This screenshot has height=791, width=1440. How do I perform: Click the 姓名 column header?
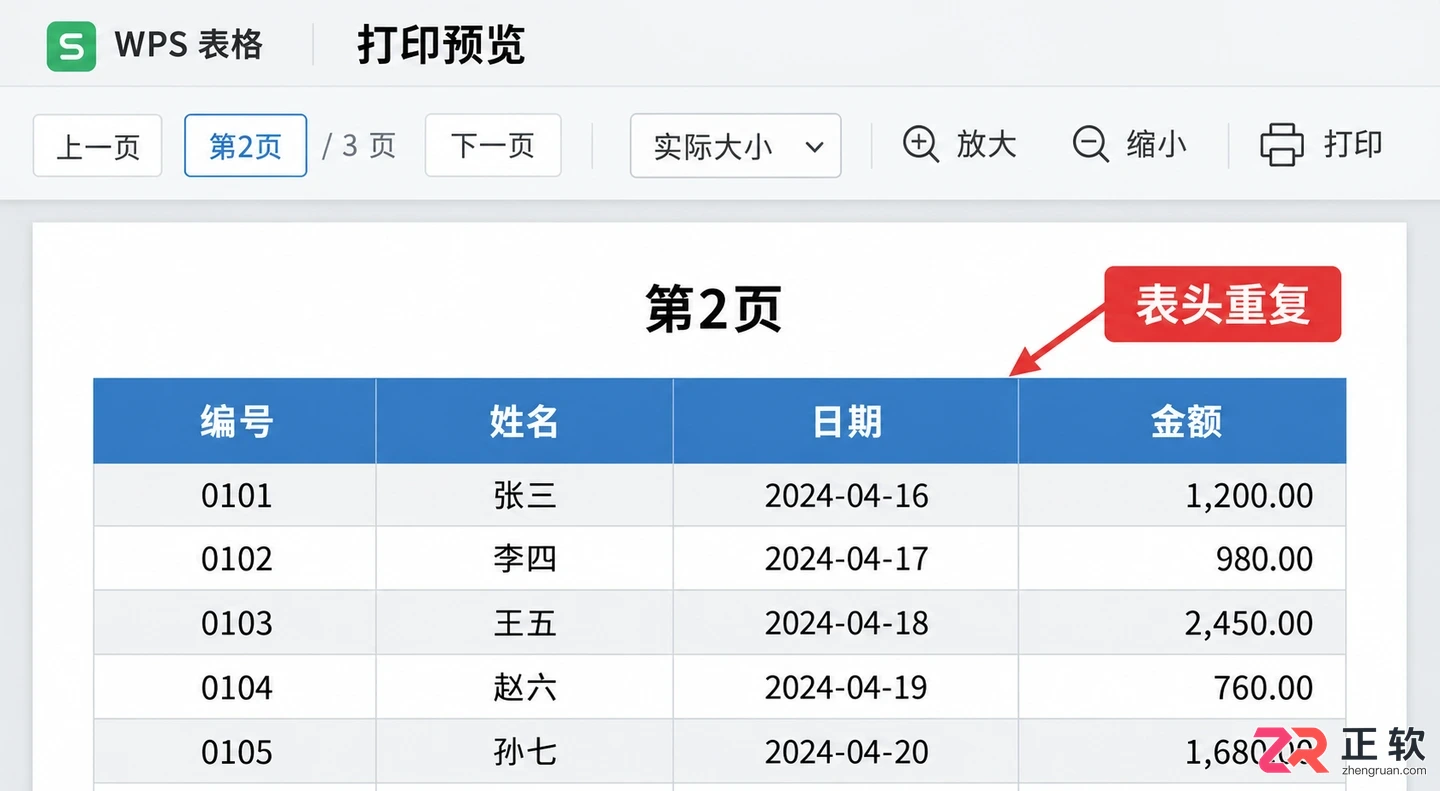pyautogui.click(x=524, y=421)
